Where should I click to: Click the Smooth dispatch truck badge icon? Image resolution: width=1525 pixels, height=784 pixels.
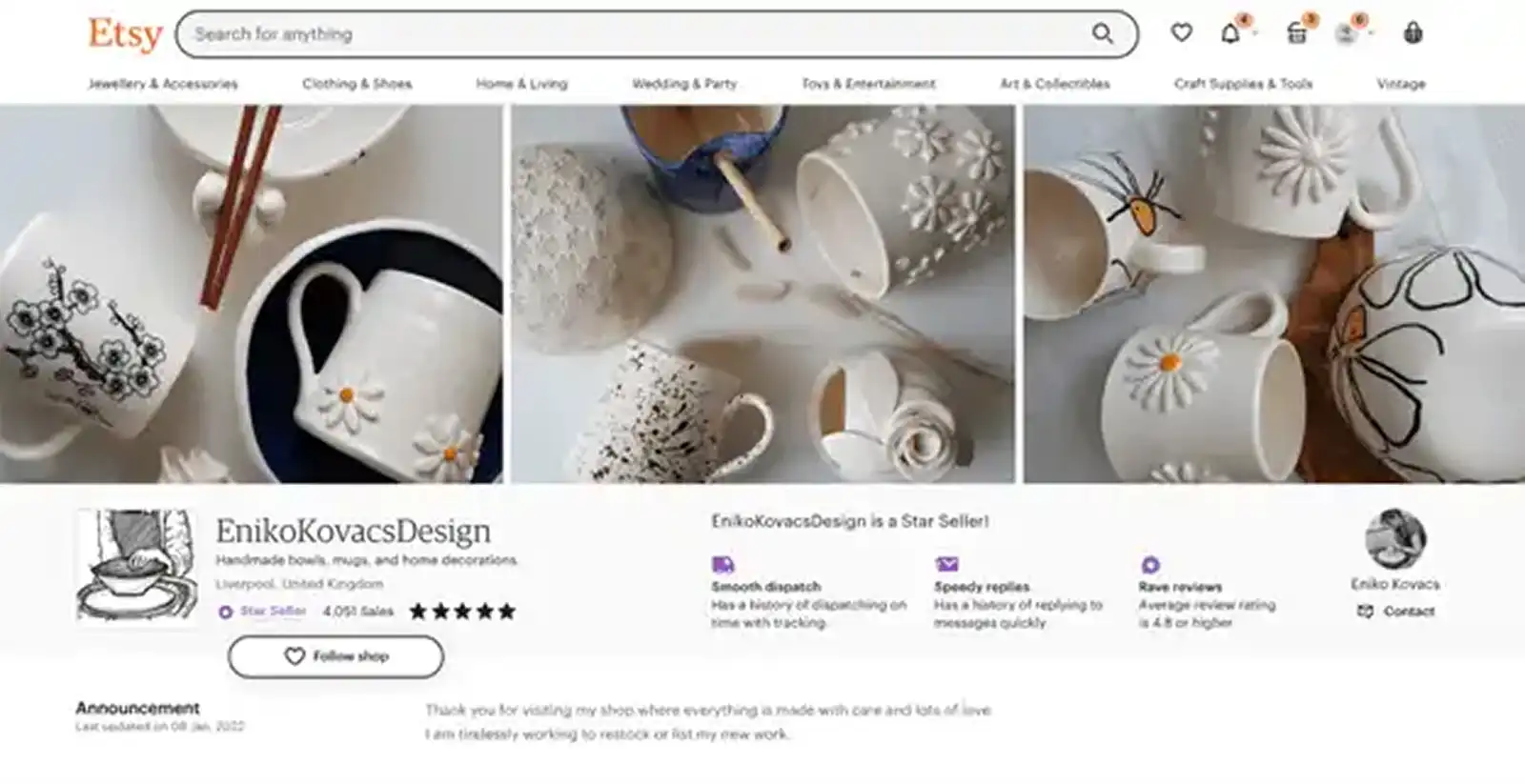pos(722,564)
